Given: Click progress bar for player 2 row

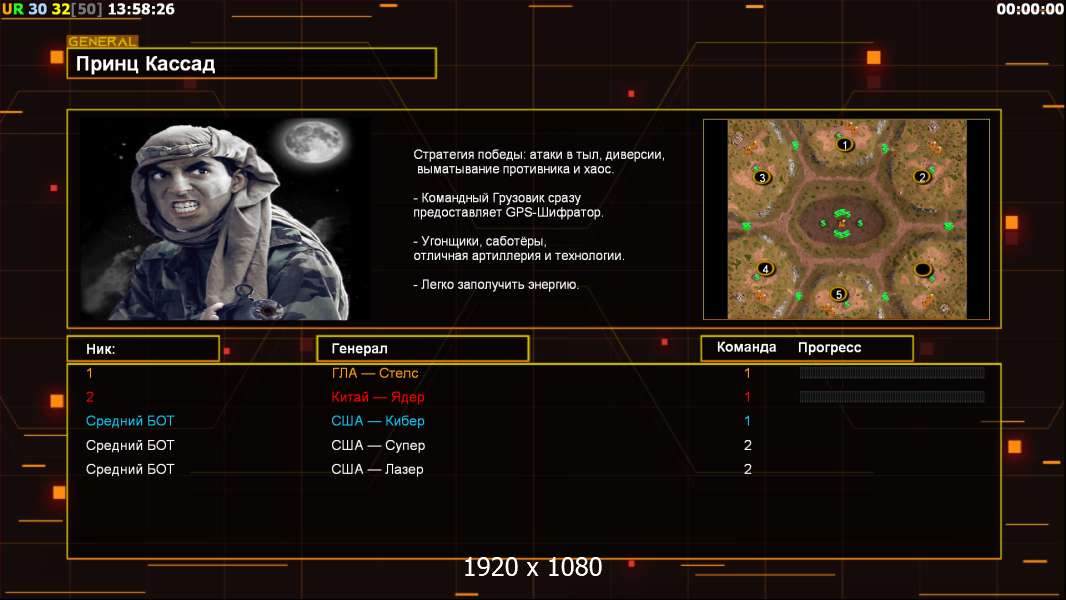Looking at the screenshot, I should tap(892, 396).
